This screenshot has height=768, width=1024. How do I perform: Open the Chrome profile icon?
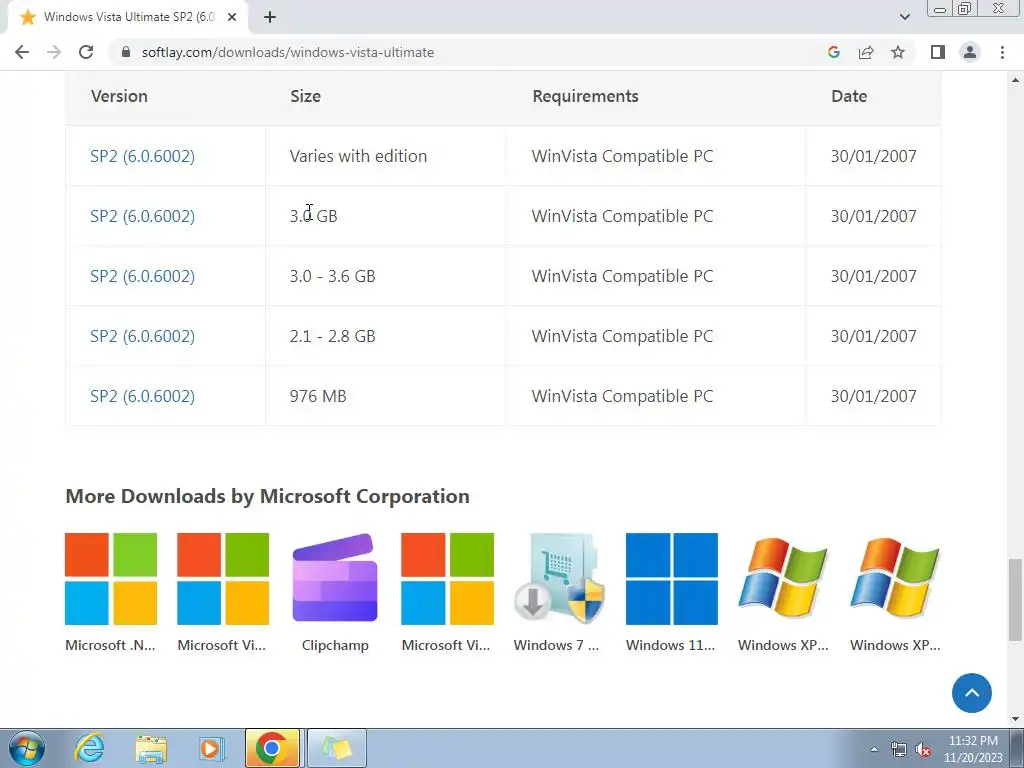[970, 52]
